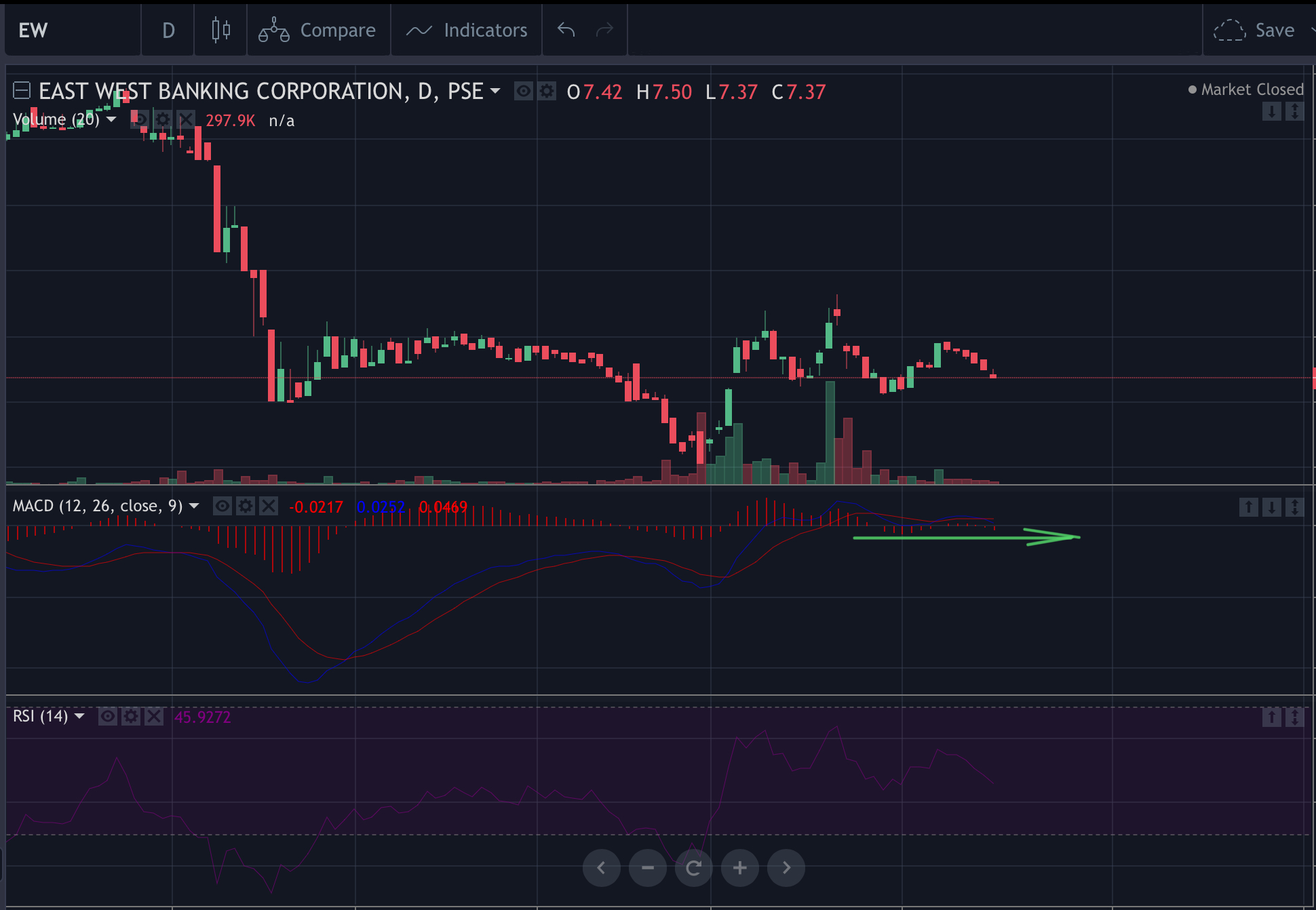
Task: Click the close price C 7.37
Action: tap(799, 92)
